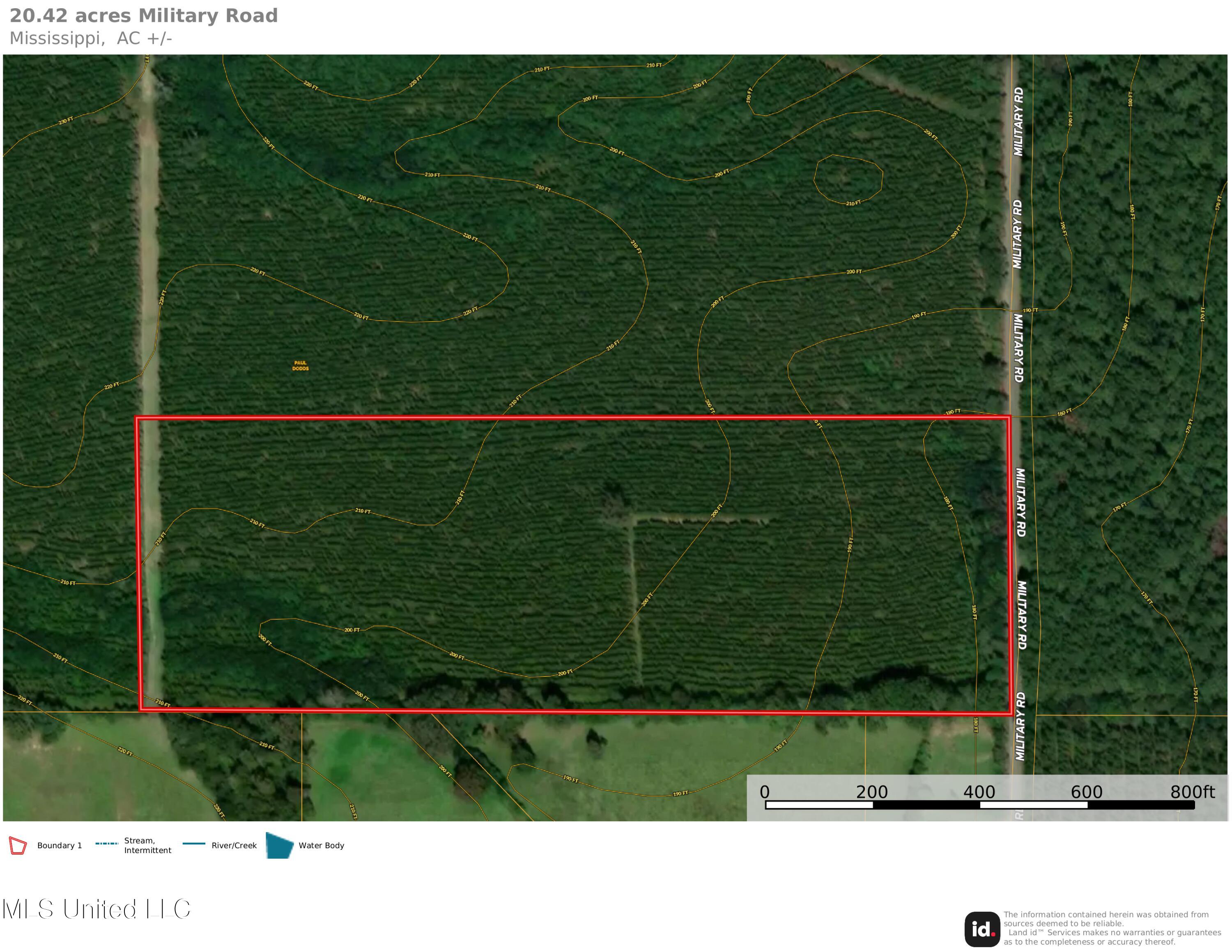Click the solid River/Creek legend line icon
Viewport: 1232px width, 952px height.
pos(193,844)
